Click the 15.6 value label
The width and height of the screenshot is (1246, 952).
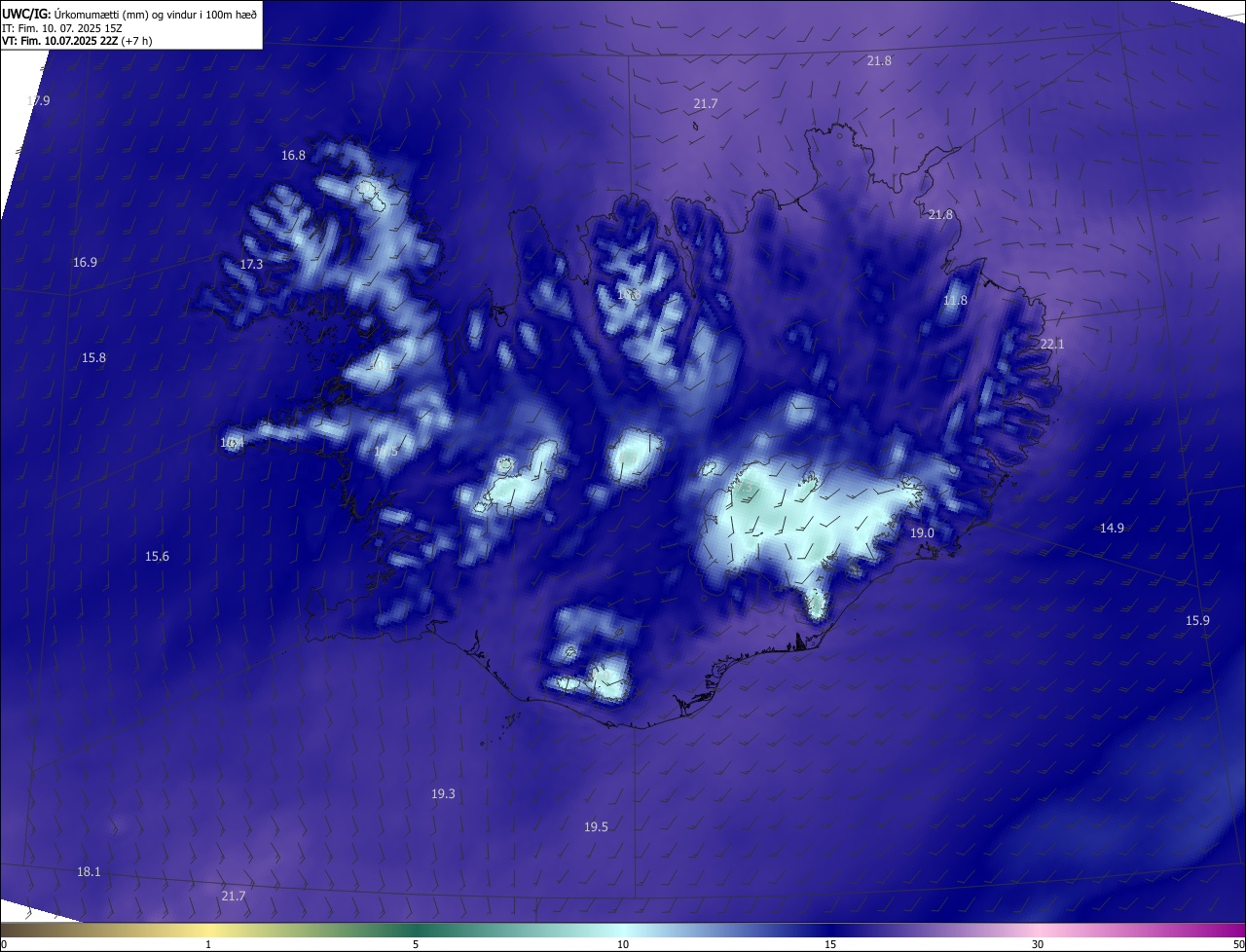tap(157, 556)
